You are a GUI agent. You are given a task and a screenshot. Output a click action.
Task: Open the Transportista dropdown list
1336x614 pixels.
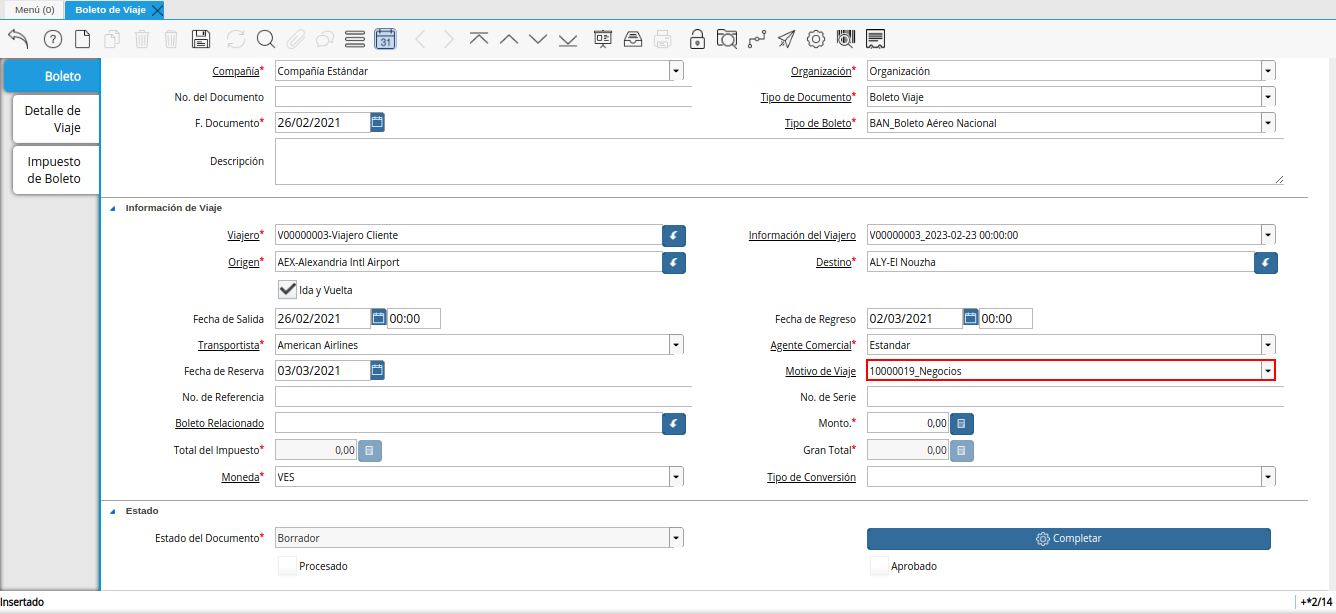(676, 345)
